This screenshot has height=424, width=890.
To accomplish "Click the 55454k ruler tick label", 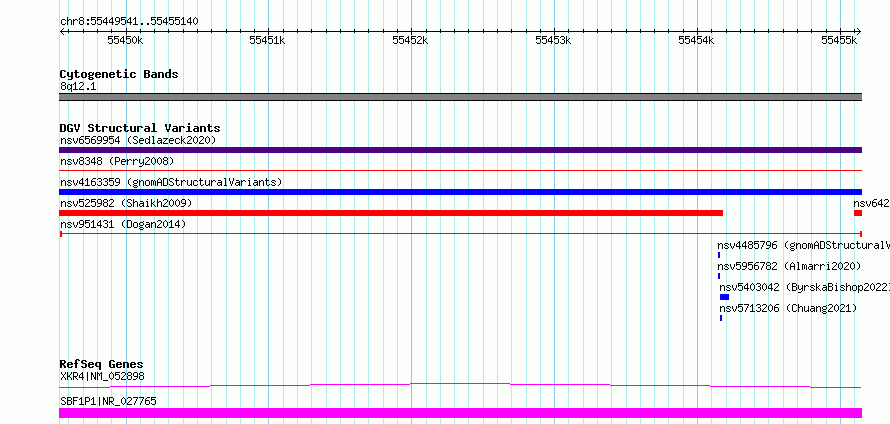I will [697, 40].
